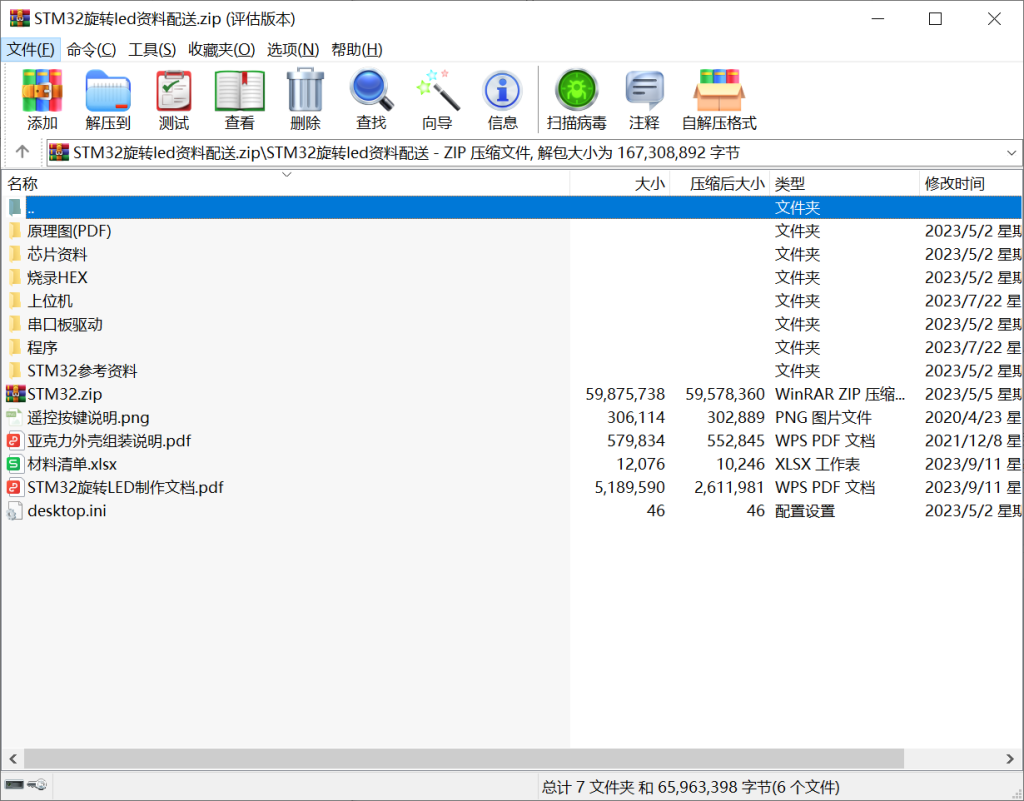The image size is (1024, 801).
Task: Open the 选项(N) menu
Action: click(x=293, y=50)
